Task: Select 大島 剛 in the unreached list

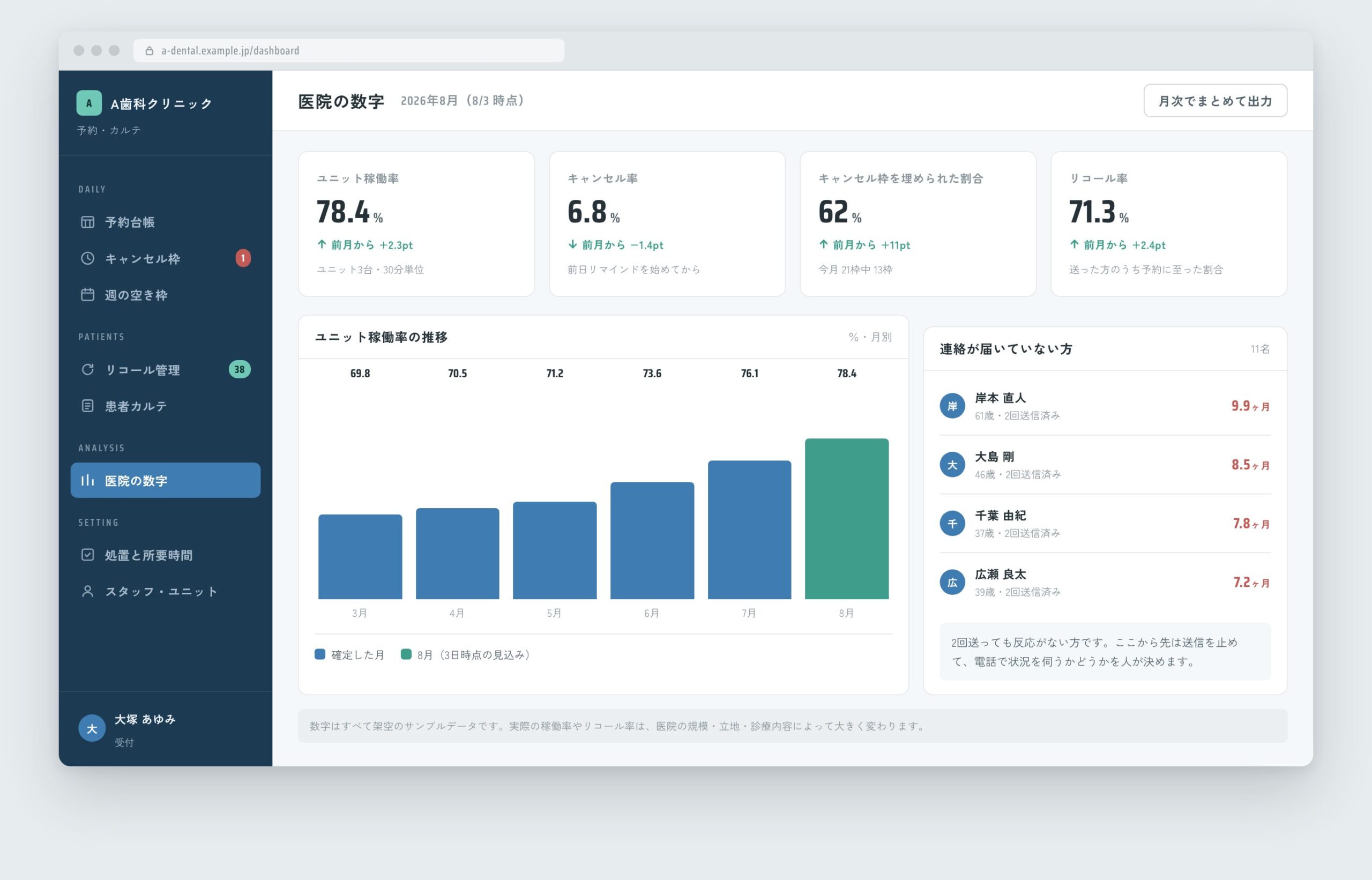Action: [1105, 465]
